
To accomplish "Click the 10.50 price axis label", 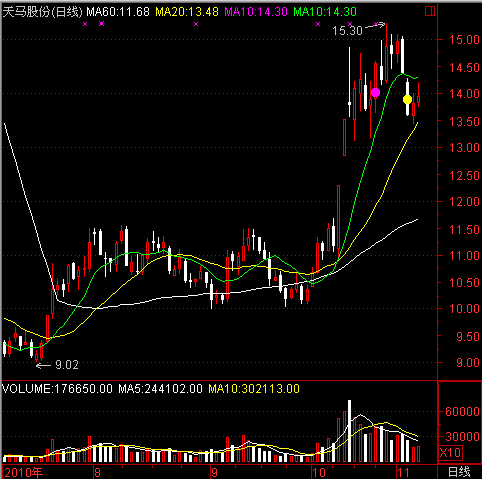I will 464,283.
